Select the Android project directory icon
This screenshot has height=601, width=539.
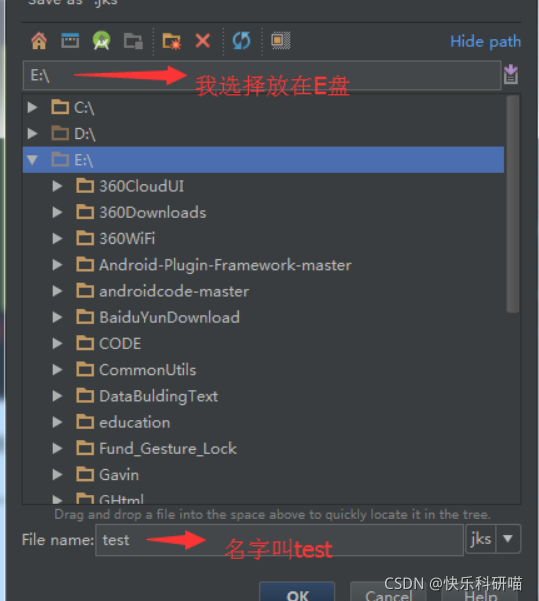point(101,41)
